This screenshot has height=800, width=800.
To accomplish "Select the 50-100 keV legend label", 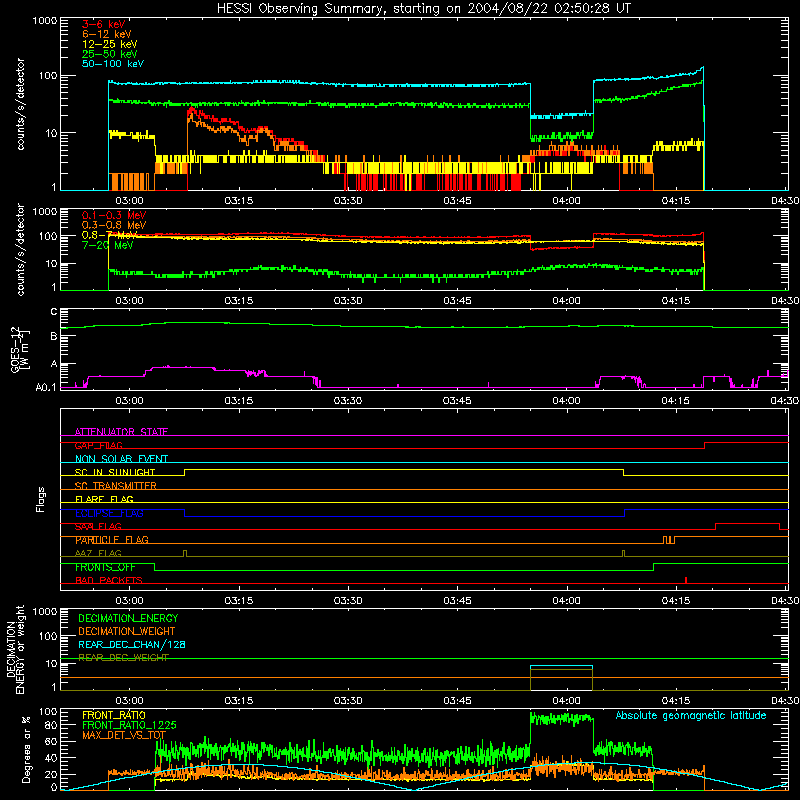I will tap(113, 63).
